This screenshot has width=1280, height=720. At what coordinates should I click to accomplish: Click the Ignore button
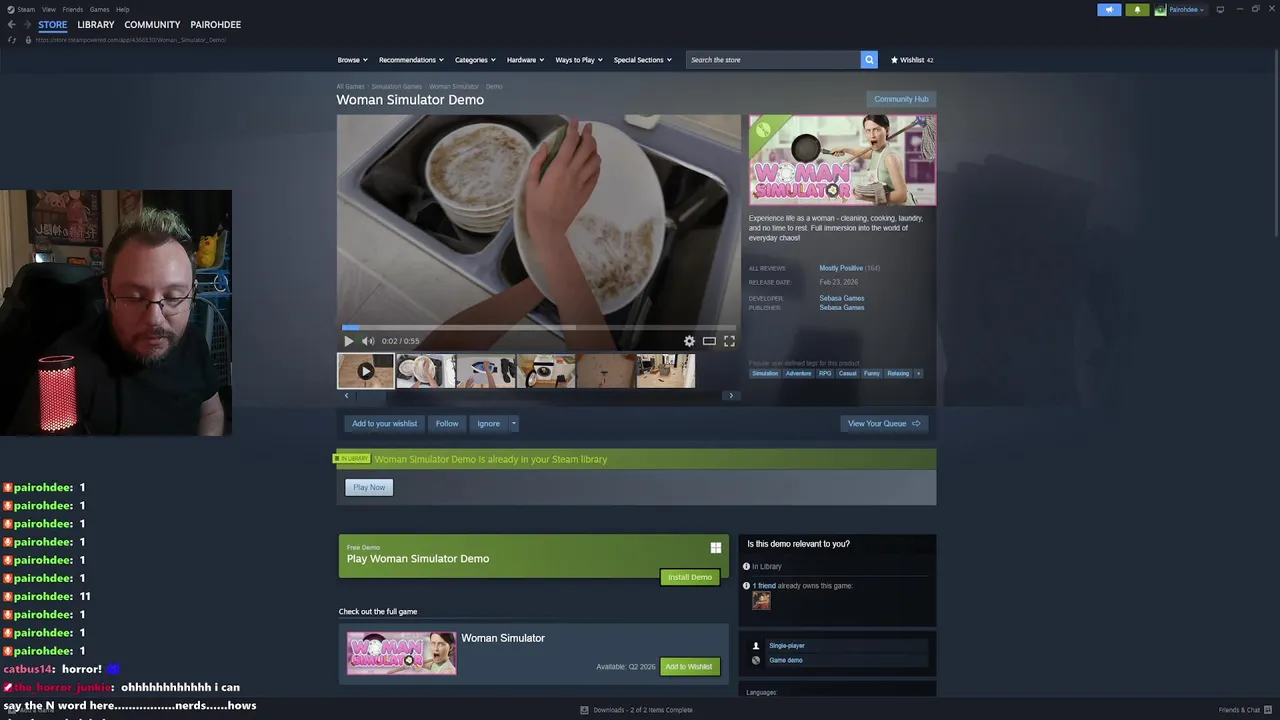[488, 423]
